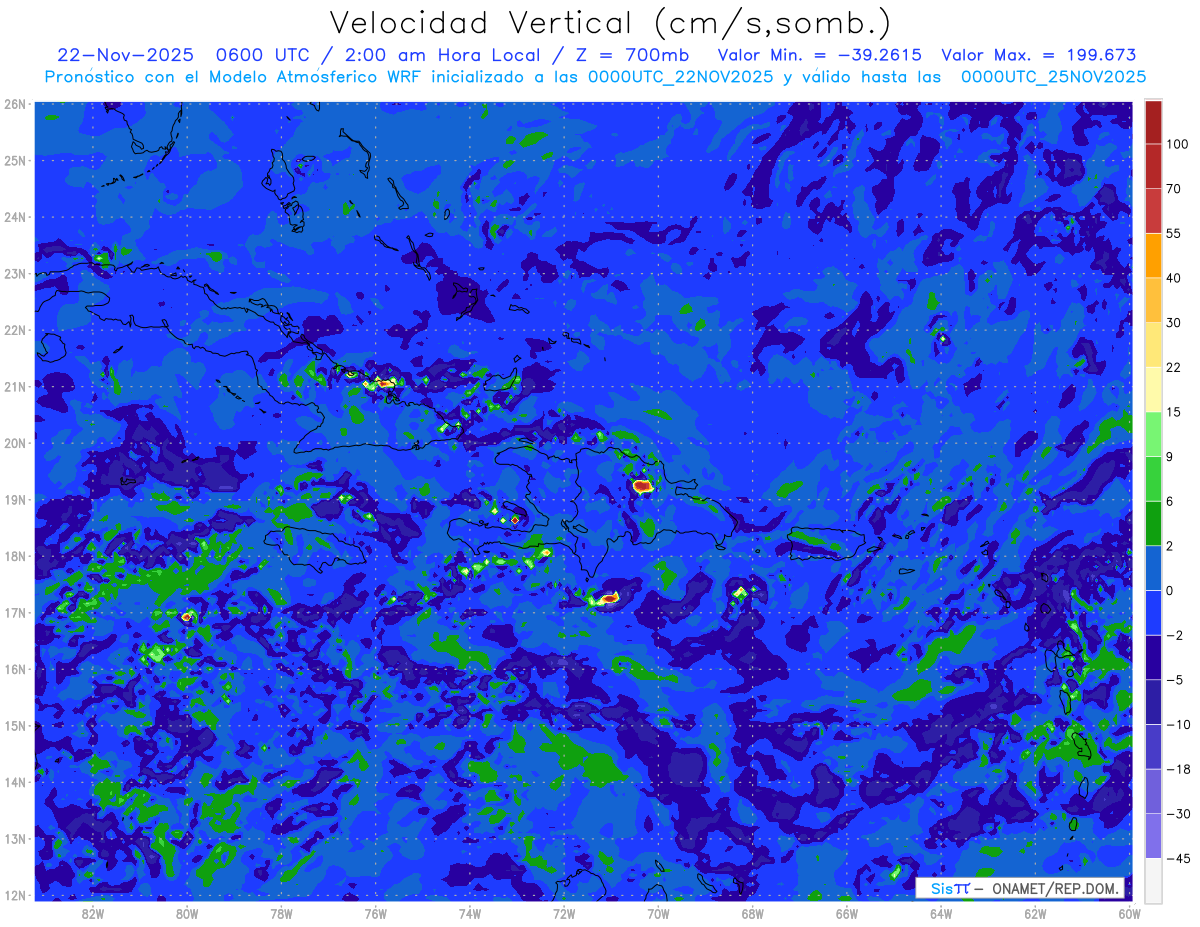Click the '100' colorbar label

1177,144
